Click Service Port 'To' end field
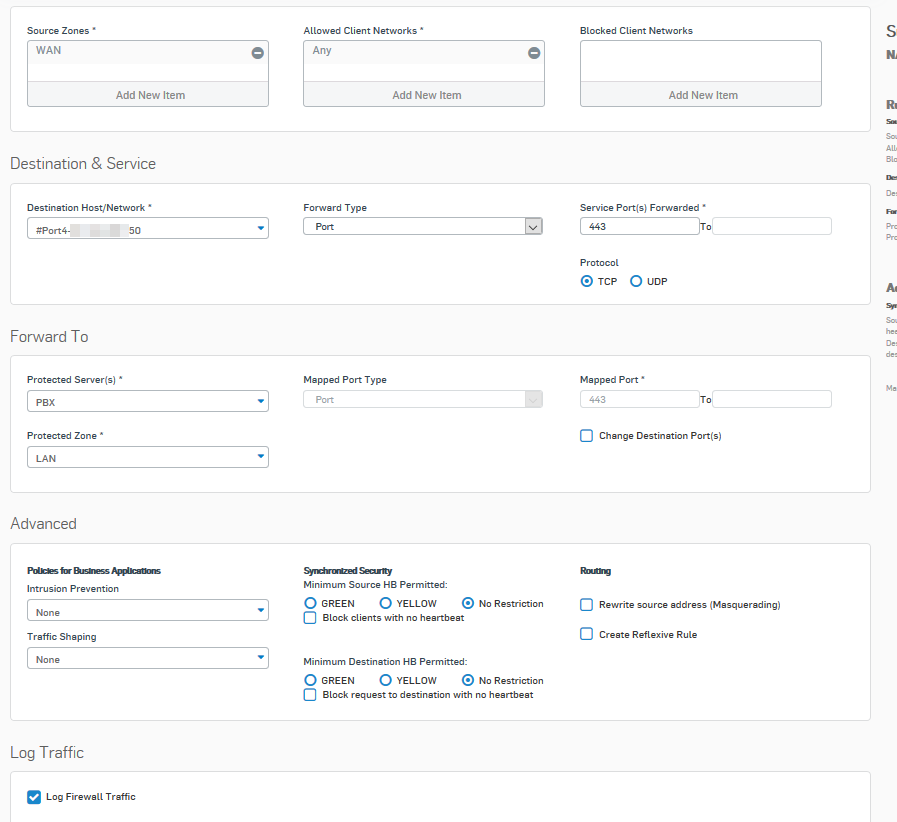Image resolution: width=897 pixels, height=822 pixels. pyautogui.click(x=772, y=227)
